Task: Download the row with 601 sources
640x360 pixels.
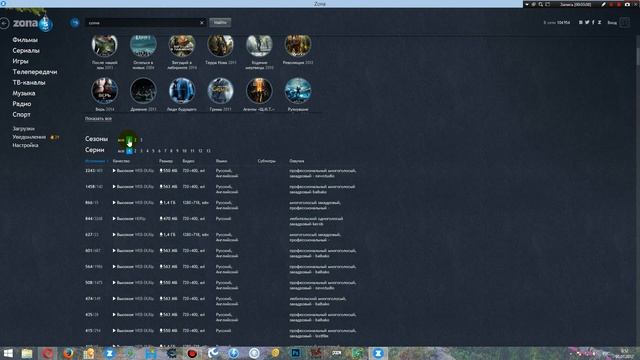Action: (161, 251)
